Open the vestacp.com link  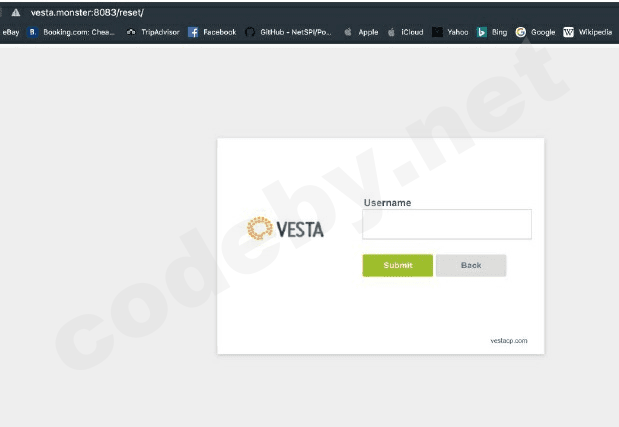coord(509,341)
